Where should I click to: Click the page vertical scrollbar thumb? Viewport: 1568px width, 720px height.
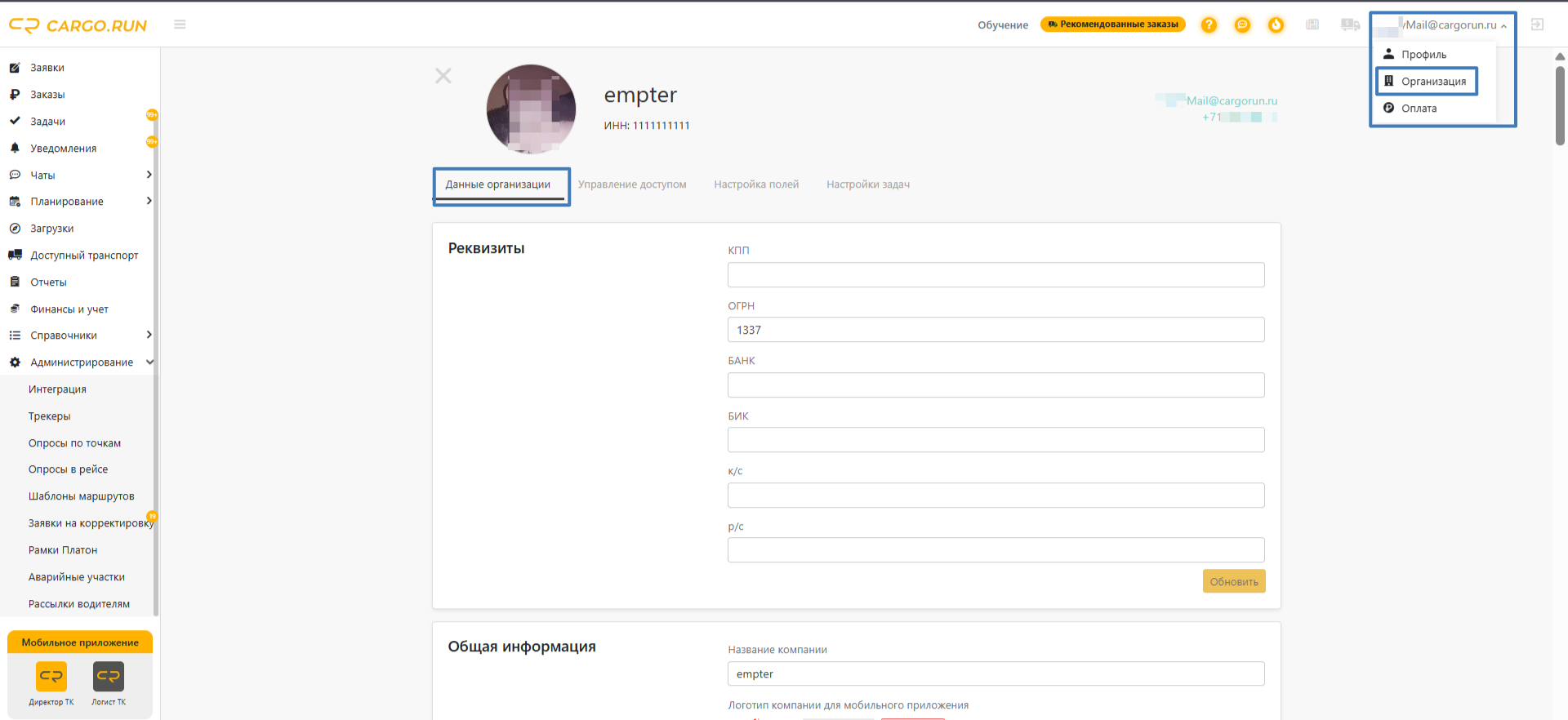coord(1560,105)
